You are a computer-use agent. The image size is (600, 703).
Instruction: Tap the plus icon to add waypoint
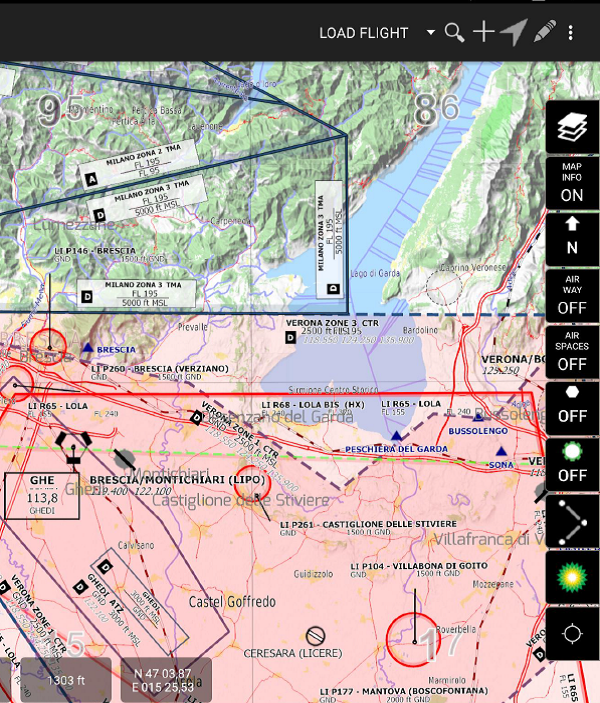tap(484, 32)
